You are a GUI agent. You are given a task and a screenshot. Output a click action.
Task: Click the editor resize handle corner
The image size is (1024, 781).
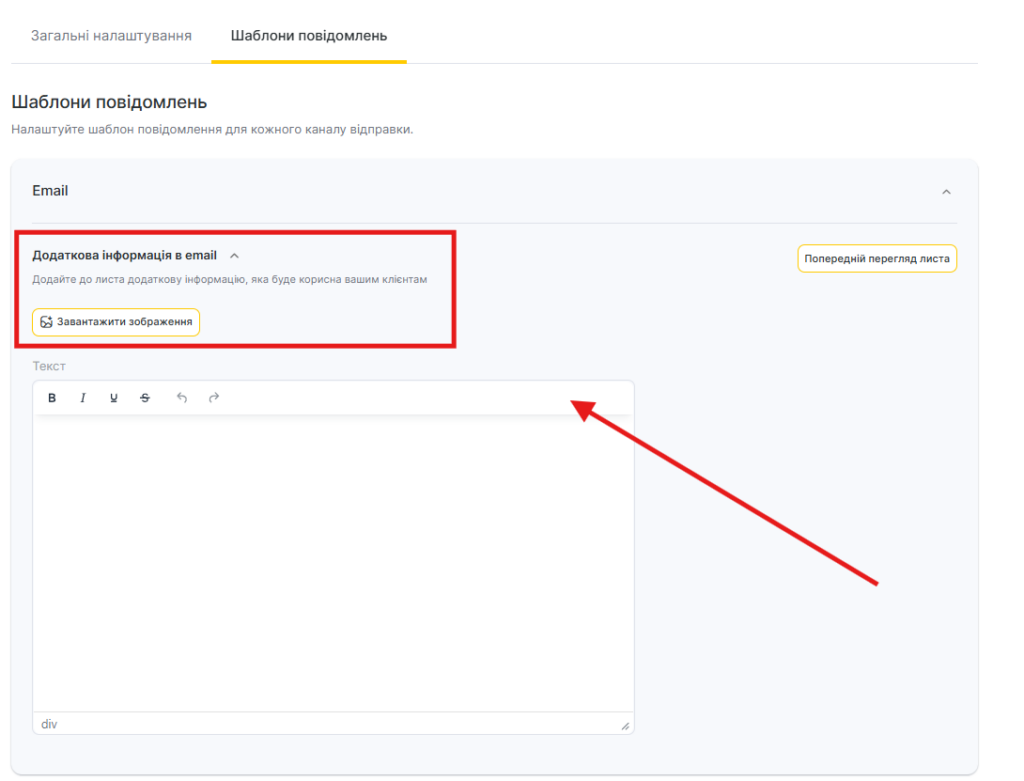pos(625,726)
